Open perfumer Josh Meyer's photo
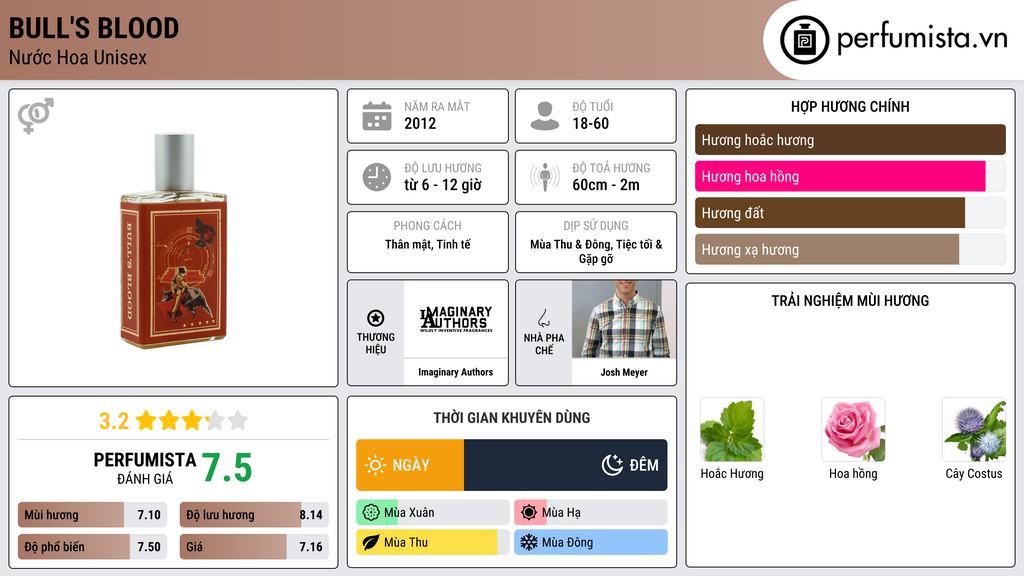 tap(624, 319)
